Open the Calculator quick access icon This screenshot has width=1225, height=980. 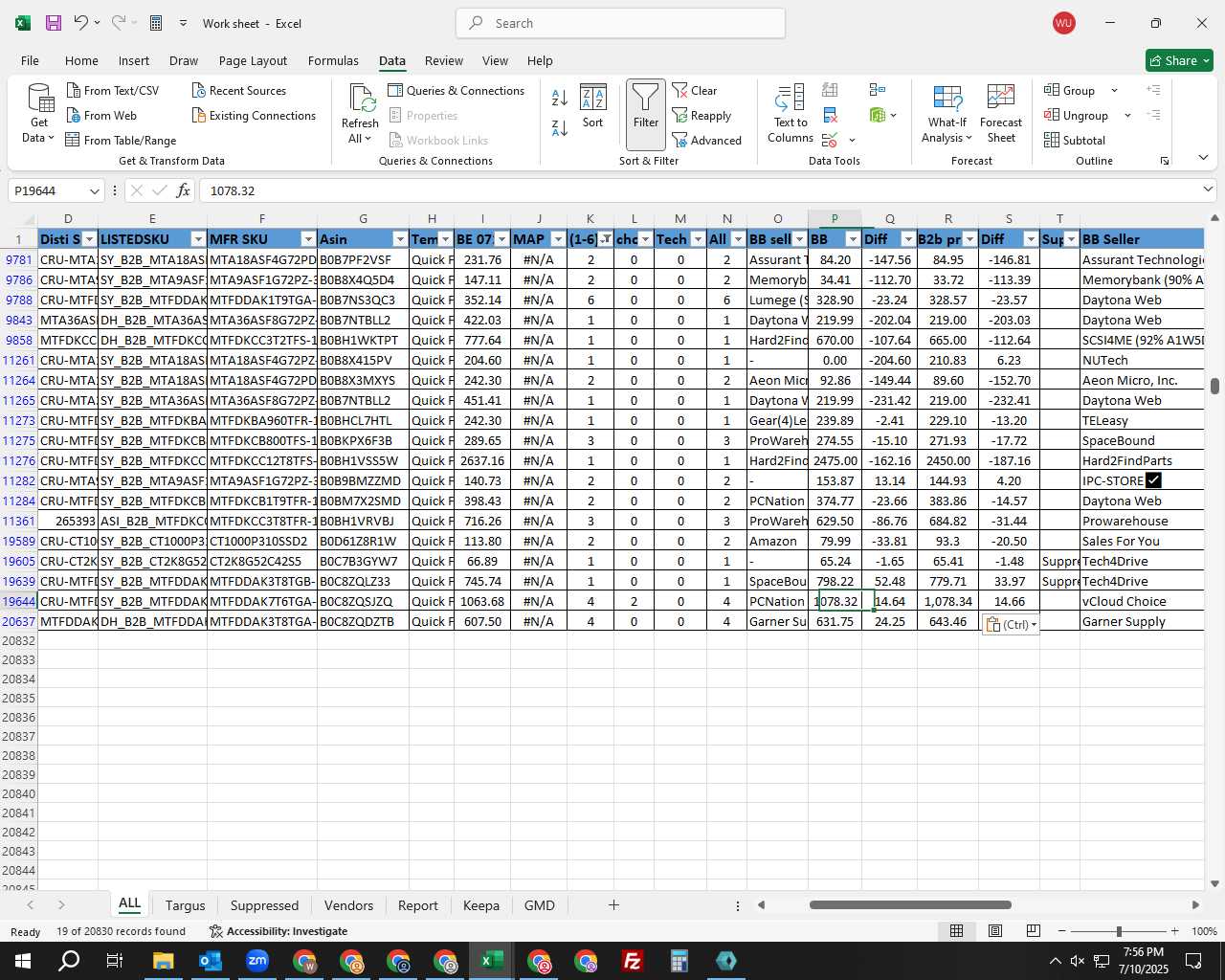click(156, 23)
